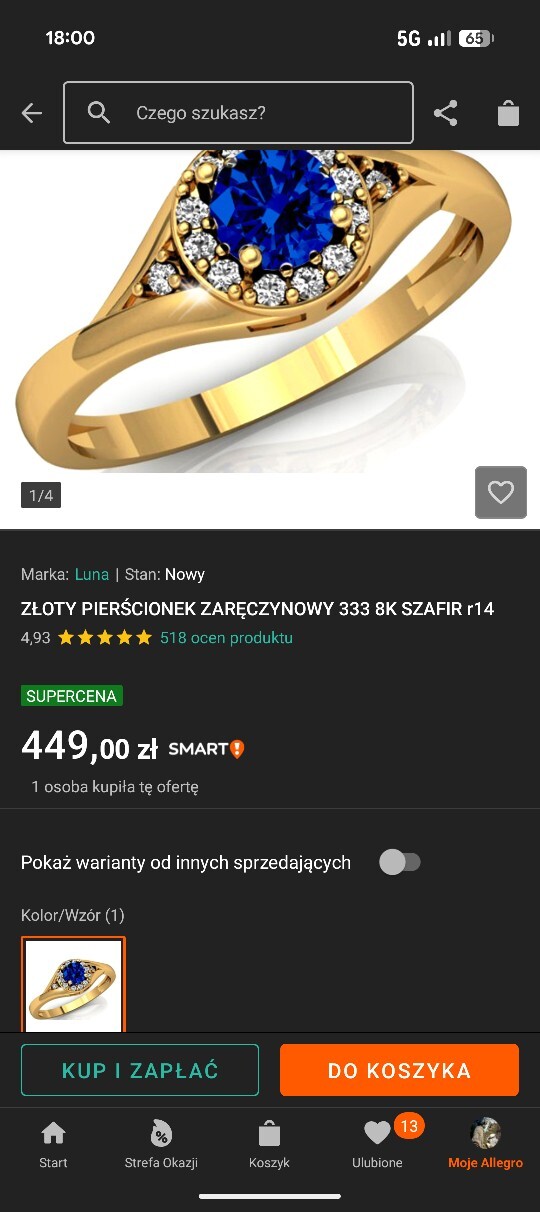Tap the search magnifier icon
Screen dimensions: 540x1212
click(x=98, y=112)
